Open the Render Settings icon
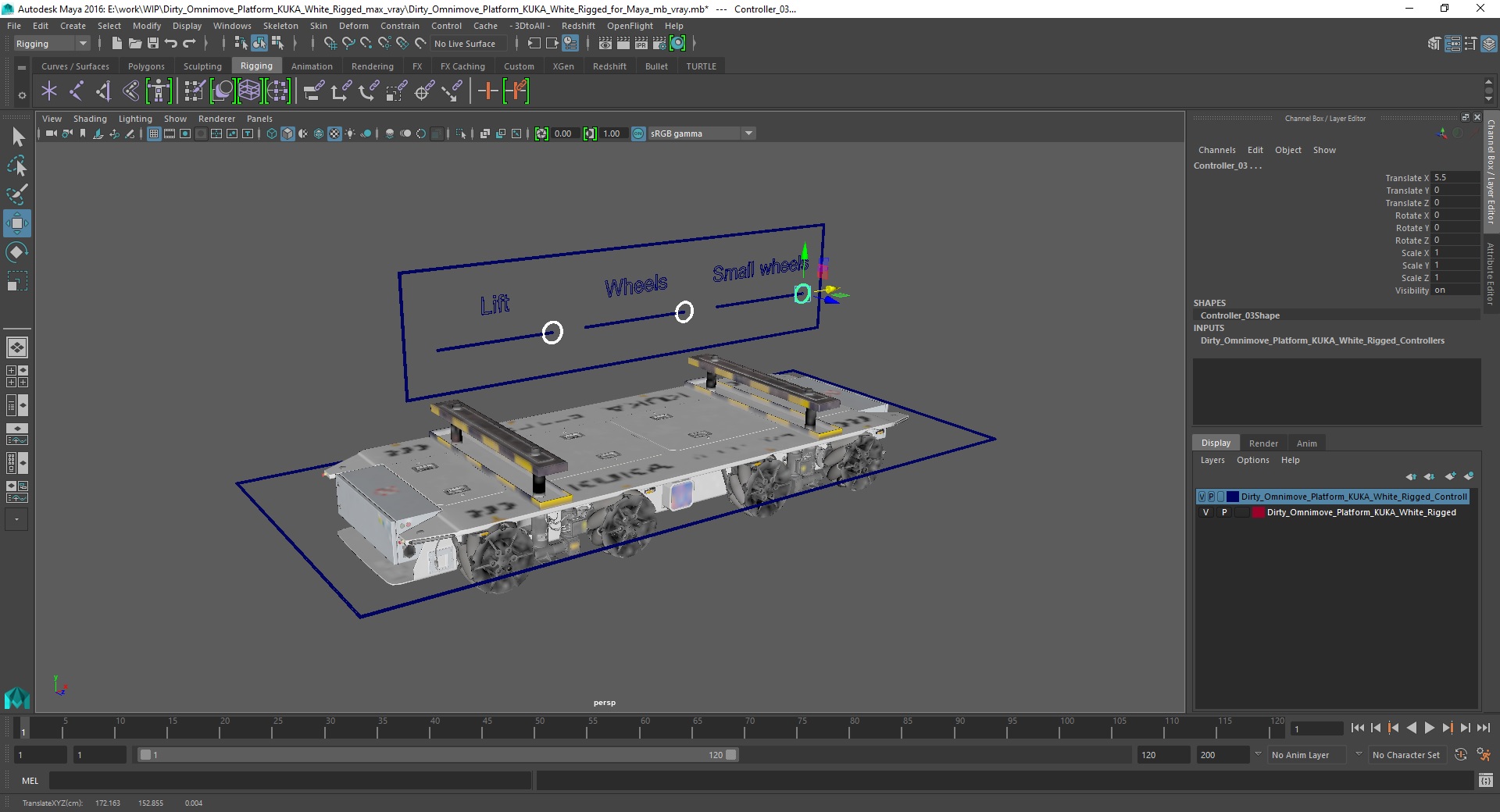This screenshot has width=1500, height=812. click(659, 44)
